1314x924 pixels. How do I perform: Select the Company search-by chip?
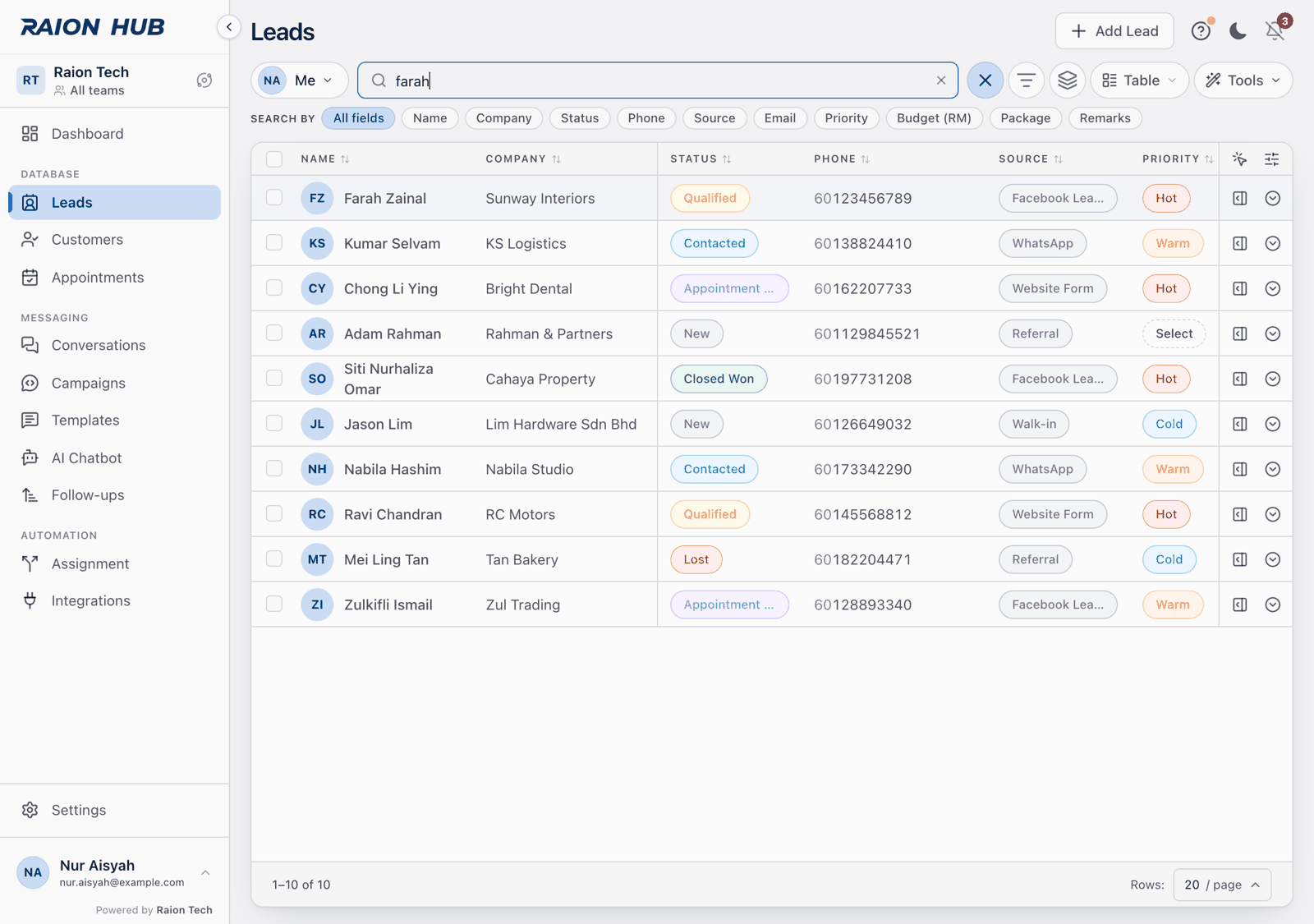503,118
